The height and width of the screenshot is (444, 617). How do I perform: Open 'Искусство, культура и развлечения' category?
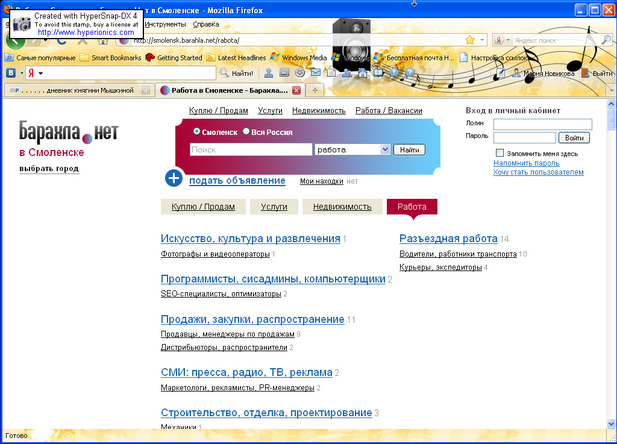click(x=250, y=239)
